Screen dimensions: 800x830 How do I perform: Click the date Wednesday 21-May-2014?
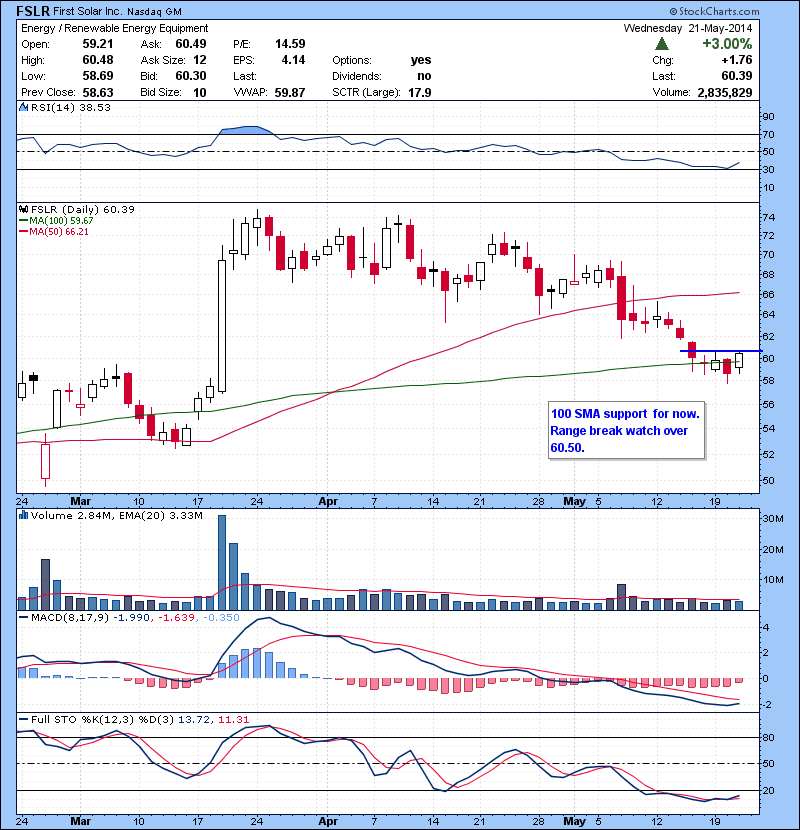[x=688, y=28]
